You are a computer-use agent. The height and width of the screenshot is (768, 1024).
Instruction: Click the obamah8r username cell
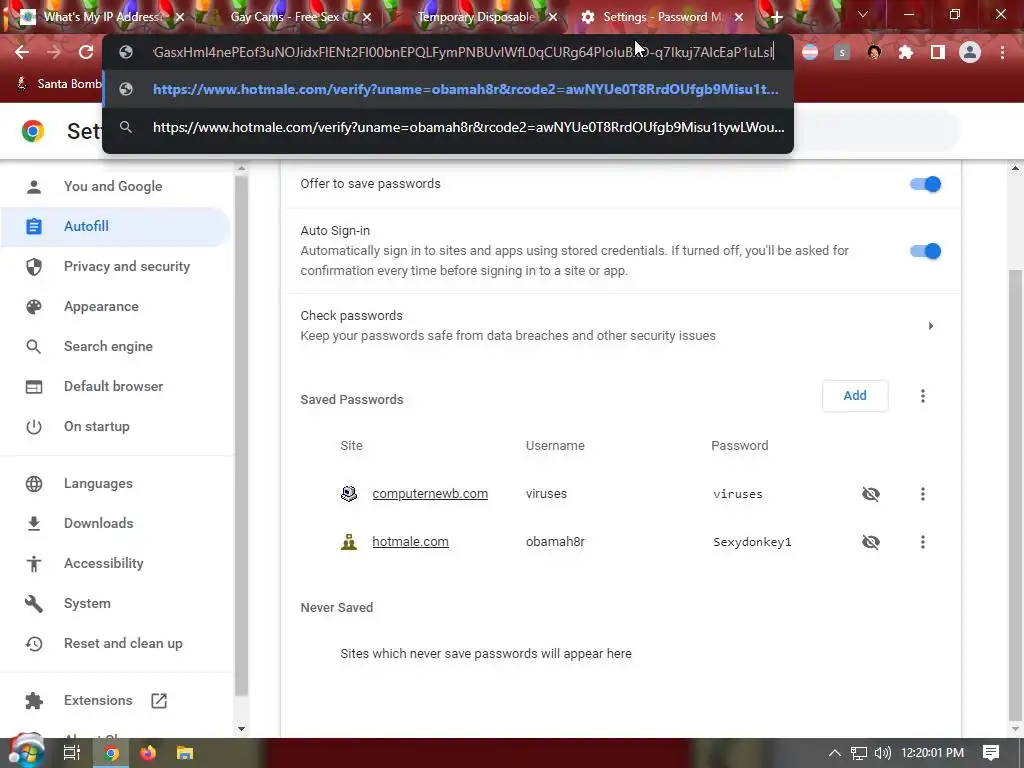[x=555, y=542]
